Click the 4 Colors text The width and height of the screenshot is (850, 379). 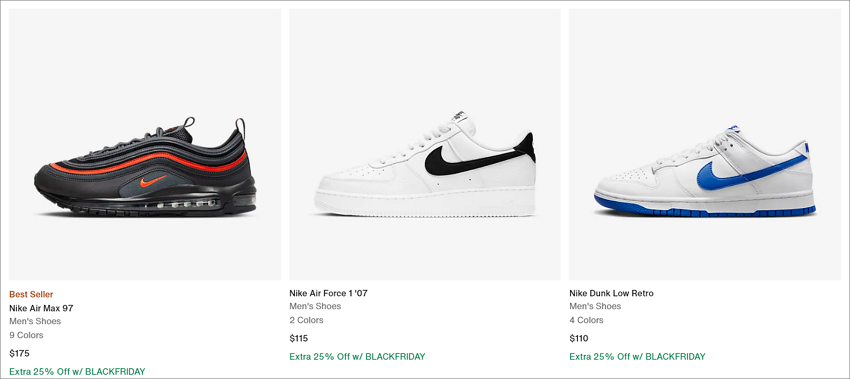(x=586, y=320)
